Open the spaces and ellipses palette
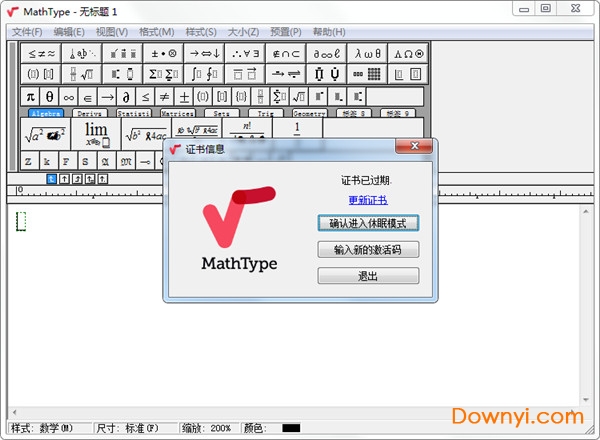The width and height of the screenshot is (600, 440). pos(82,54)
